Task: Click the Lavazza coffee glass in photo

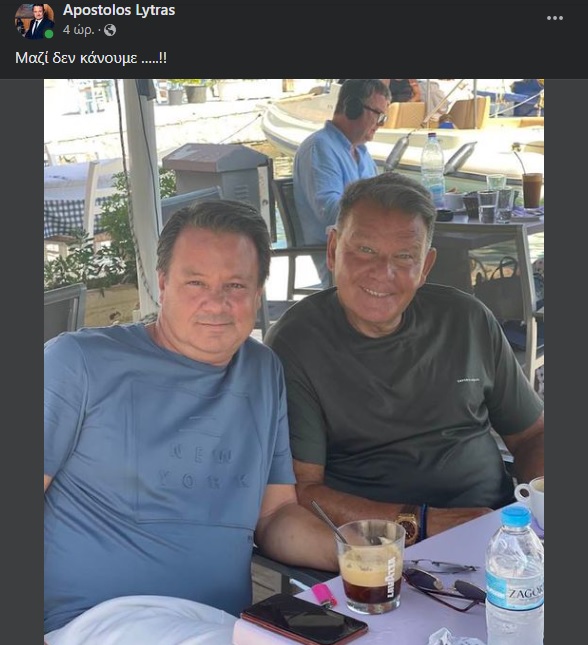Action: [x=371, y=566]
